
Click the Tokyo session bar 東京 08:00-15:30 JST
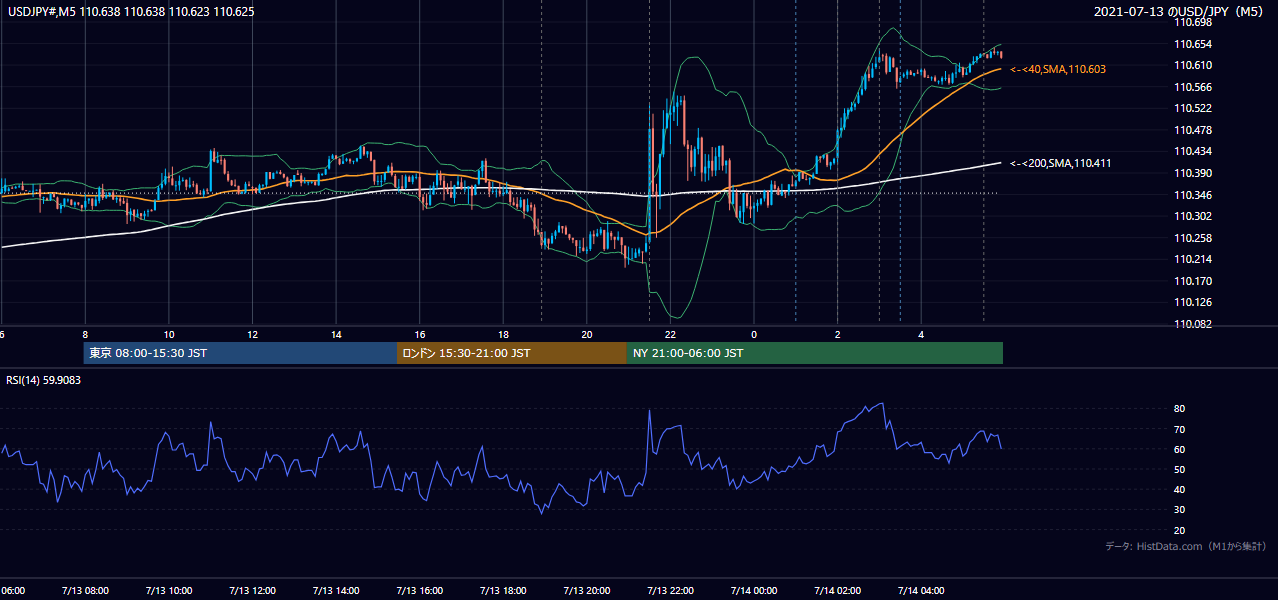[240, 353]
